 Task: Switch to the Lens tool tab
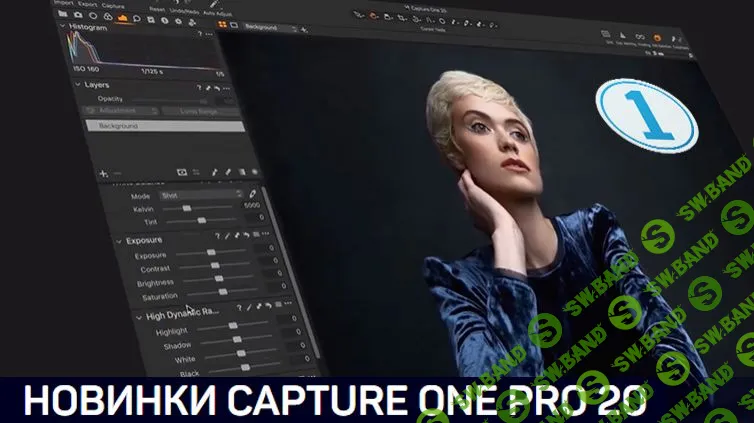point(93,16)
